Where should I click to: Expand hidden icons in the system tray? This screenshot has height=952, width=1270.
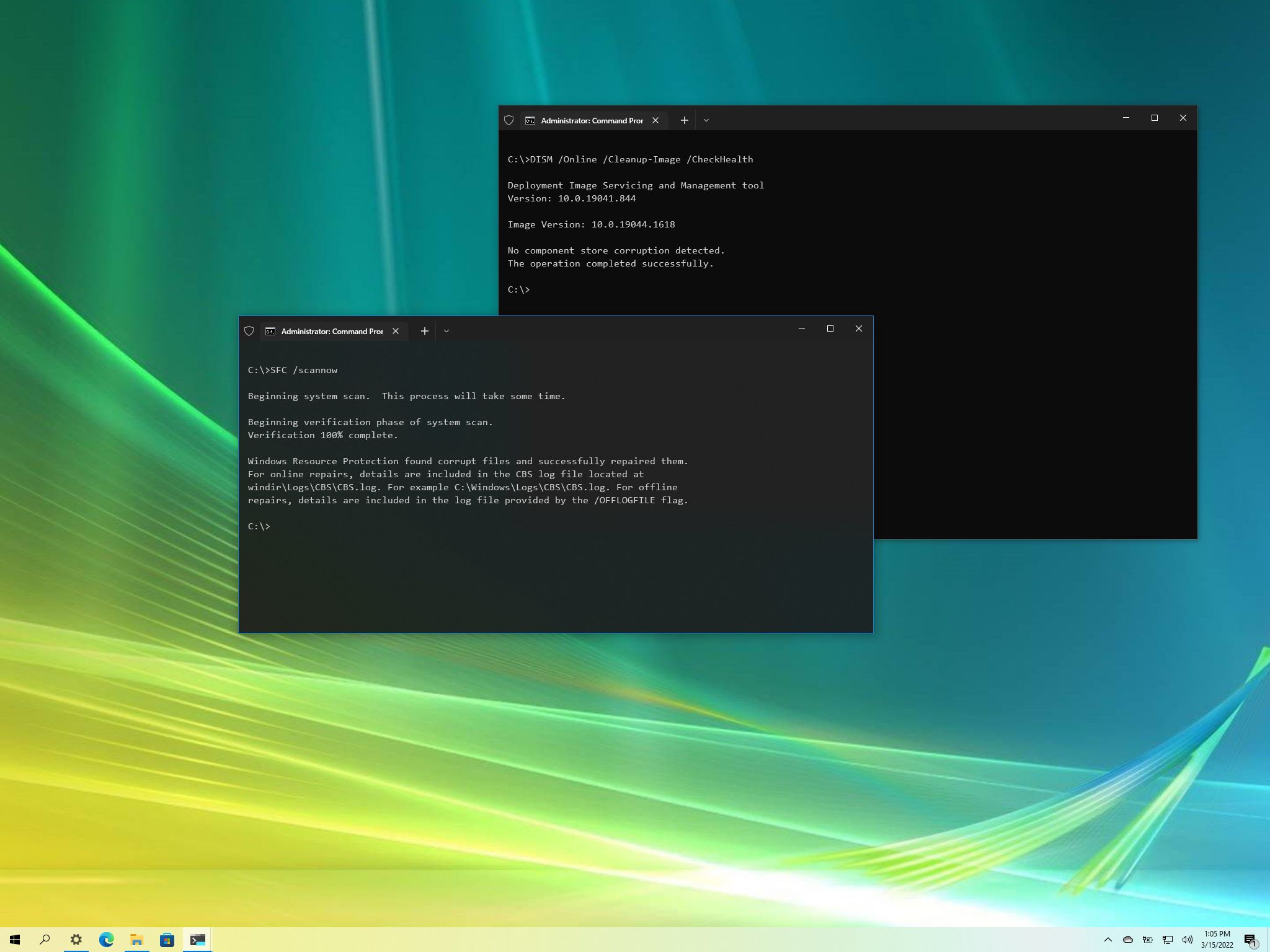[x=1109, y=940]
